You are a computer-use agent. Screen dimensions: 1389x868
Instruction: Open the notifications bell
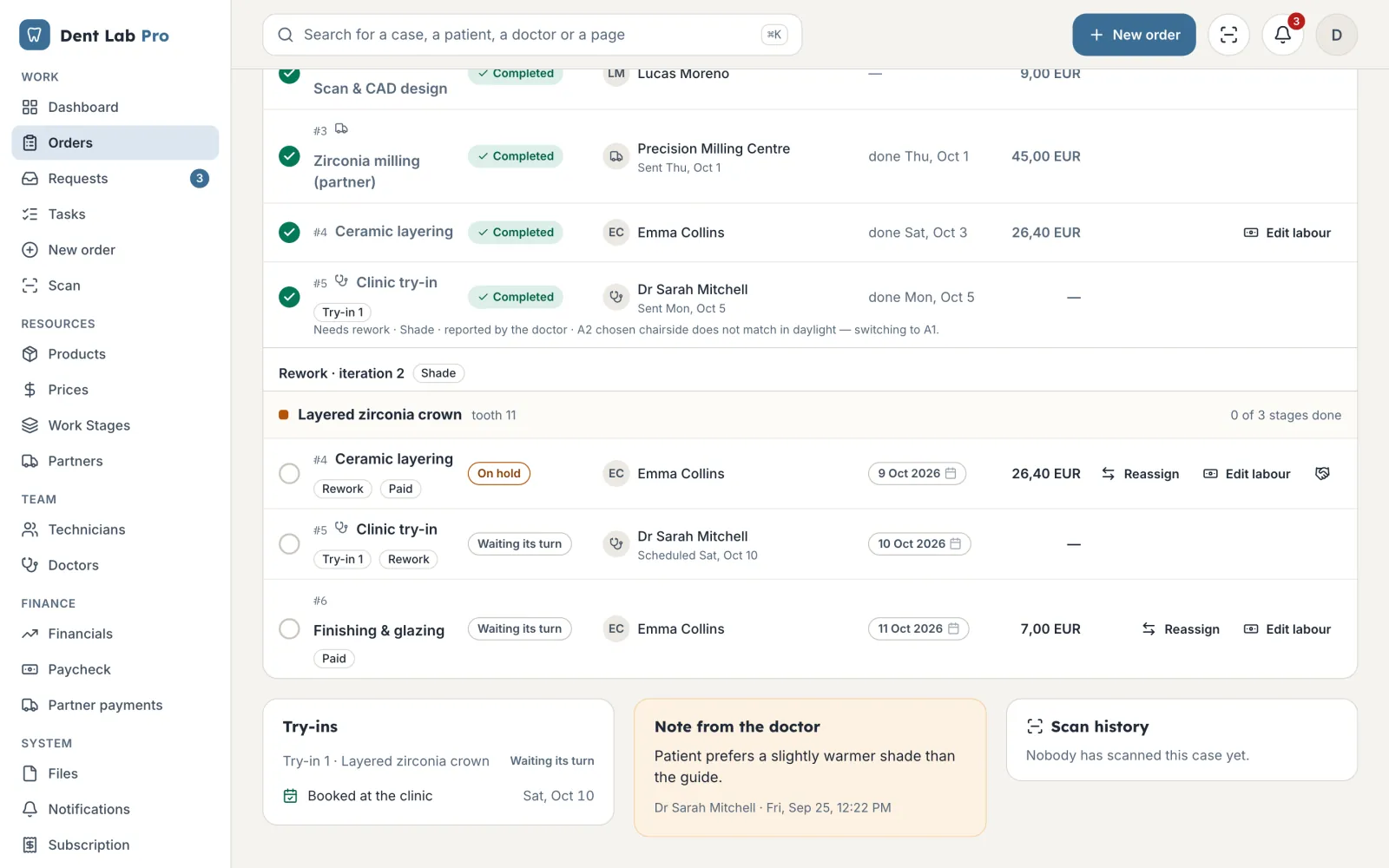click(1282, 35)
